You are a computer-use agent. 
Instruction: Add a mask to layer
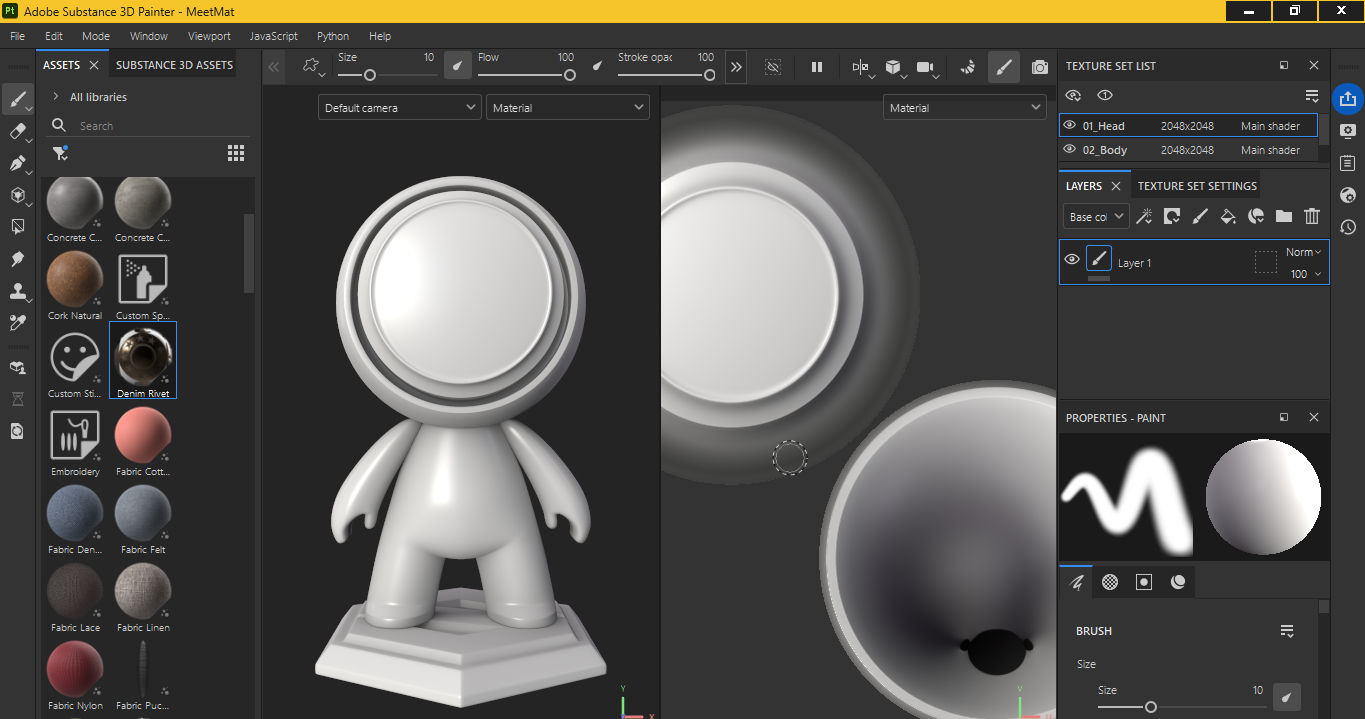[1172, 216]
